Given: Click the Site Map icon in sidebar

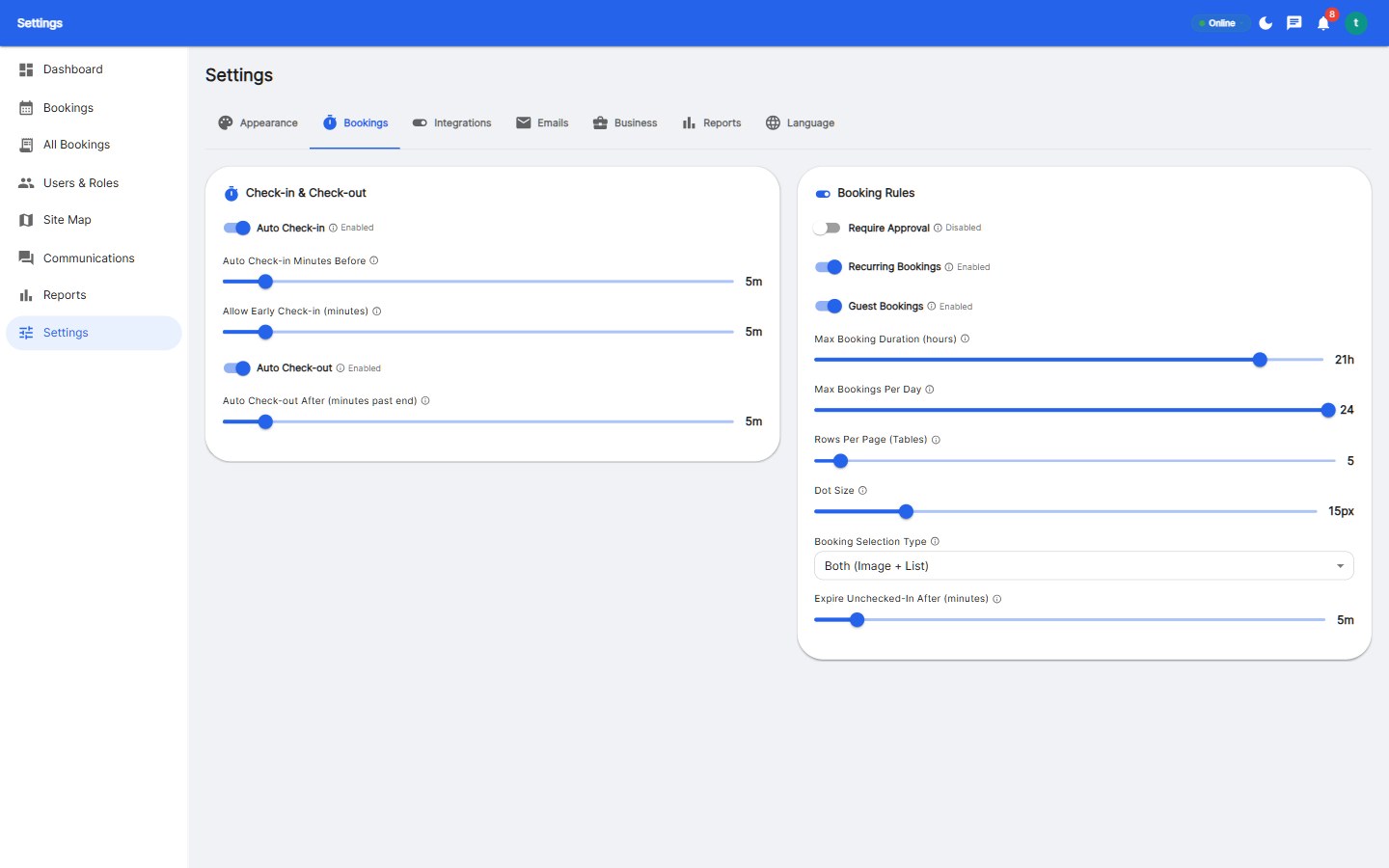Looking at the screenshot, I should coord(26,220).
